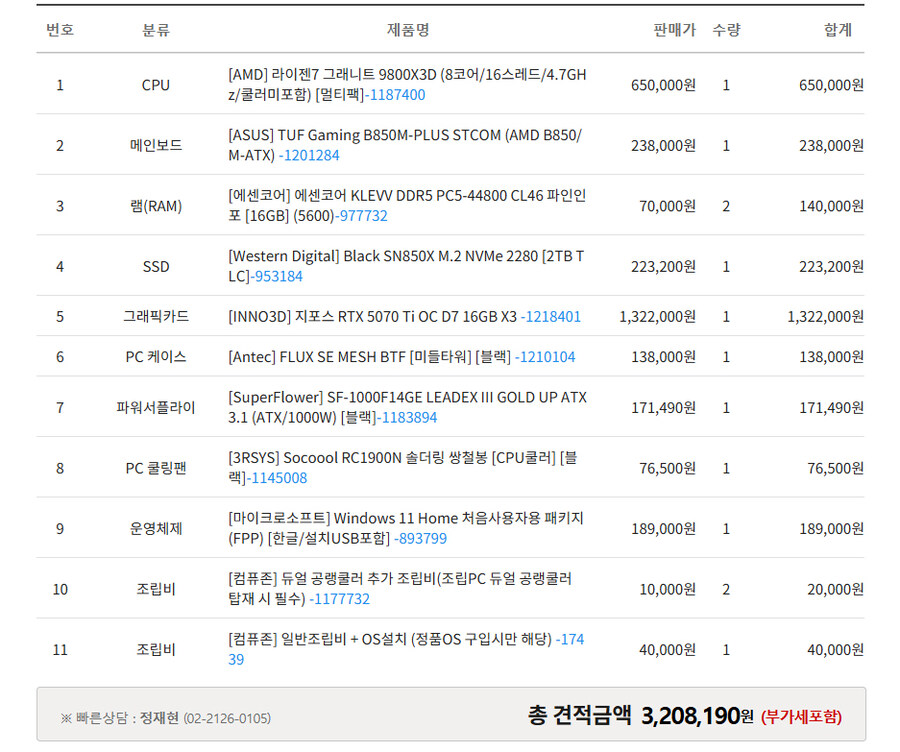Click the 223,200원 subtotal for SSD
Screen dimensions: 900x752
coord(832,266)
